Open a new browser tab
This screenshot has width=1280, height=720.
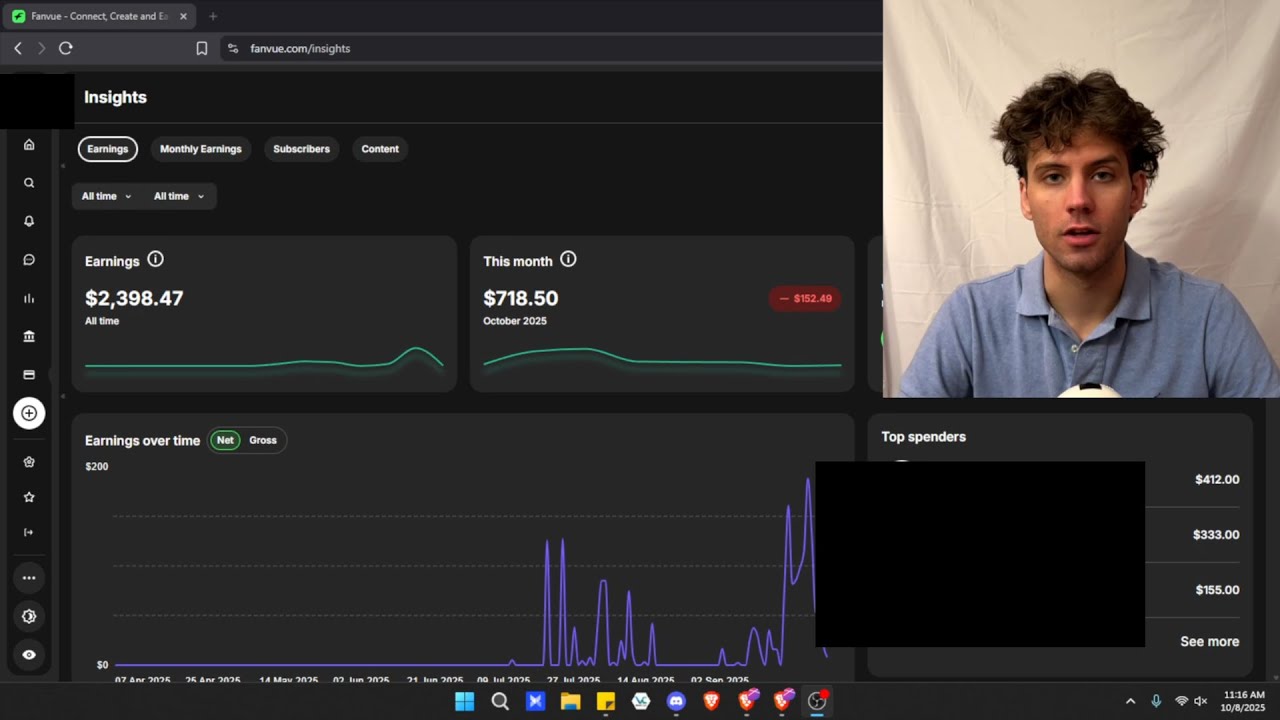[212, 16]
